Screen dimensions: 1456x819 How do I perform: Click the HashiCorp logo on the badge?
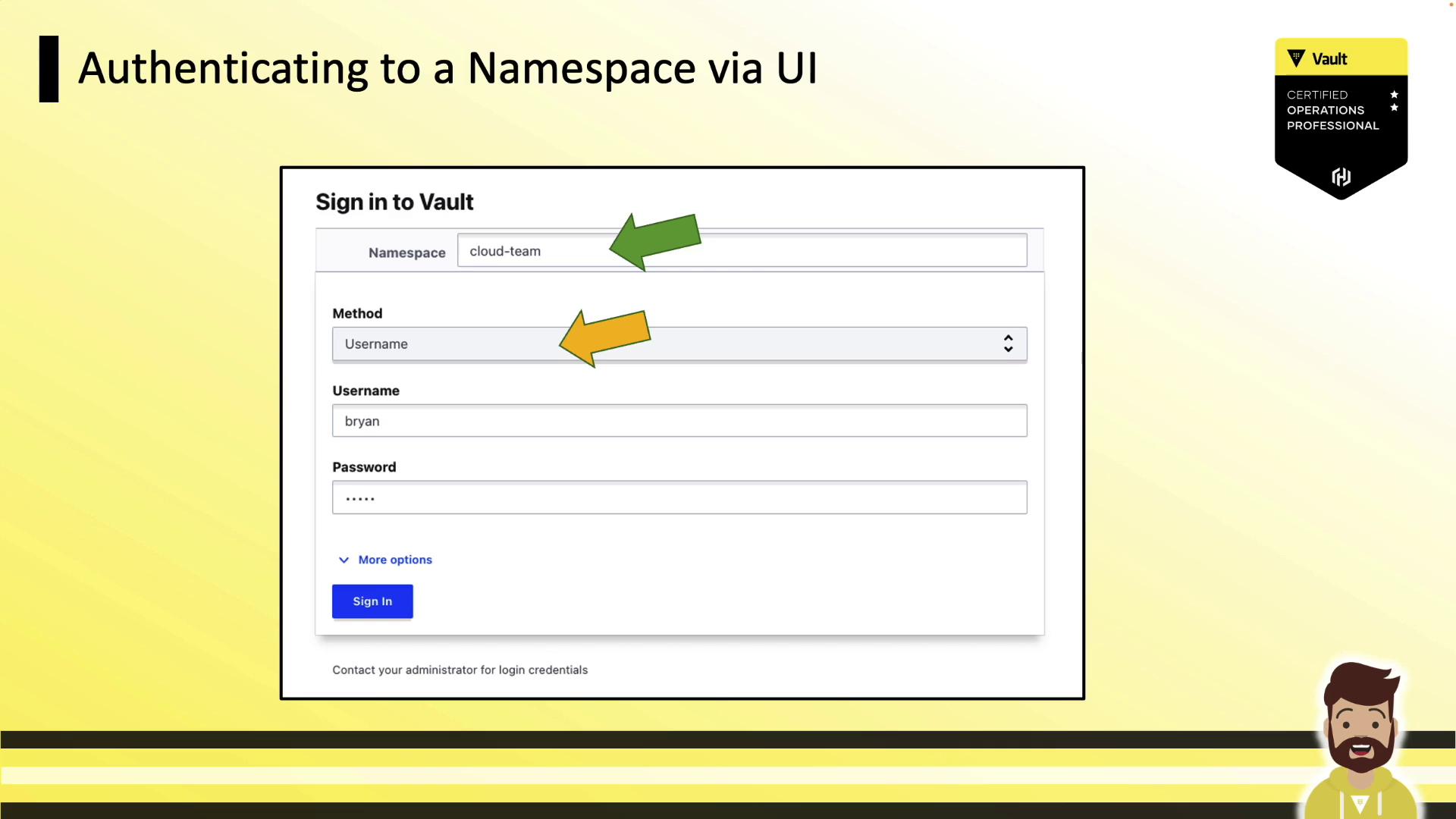click(x=1341, y=177)
